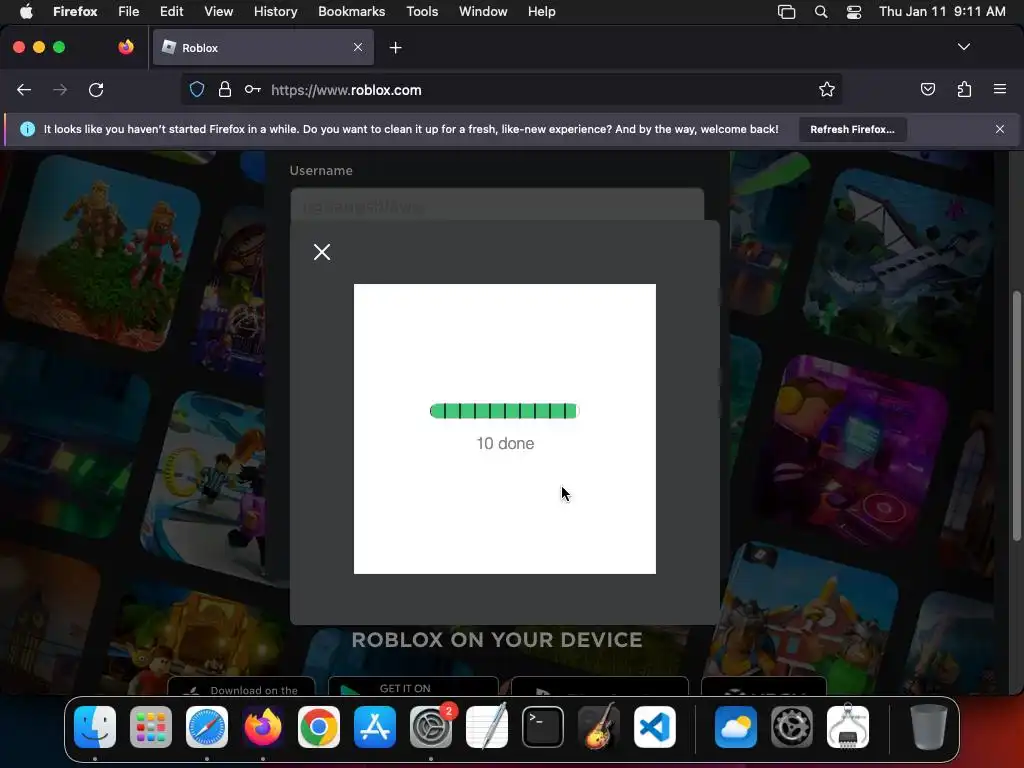Open Finder from the Dock

tap(95, 726)
